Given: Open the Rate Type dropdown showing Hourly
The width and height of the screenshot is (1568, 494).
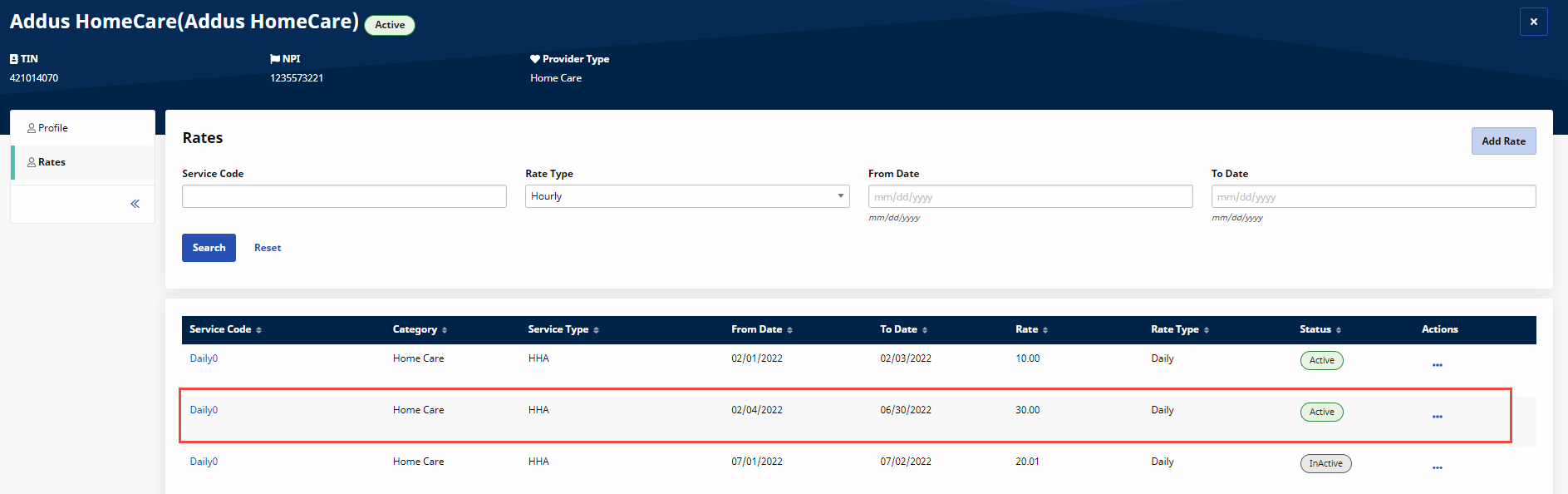Looking at the screenshot, I should (x=687, y=196).
